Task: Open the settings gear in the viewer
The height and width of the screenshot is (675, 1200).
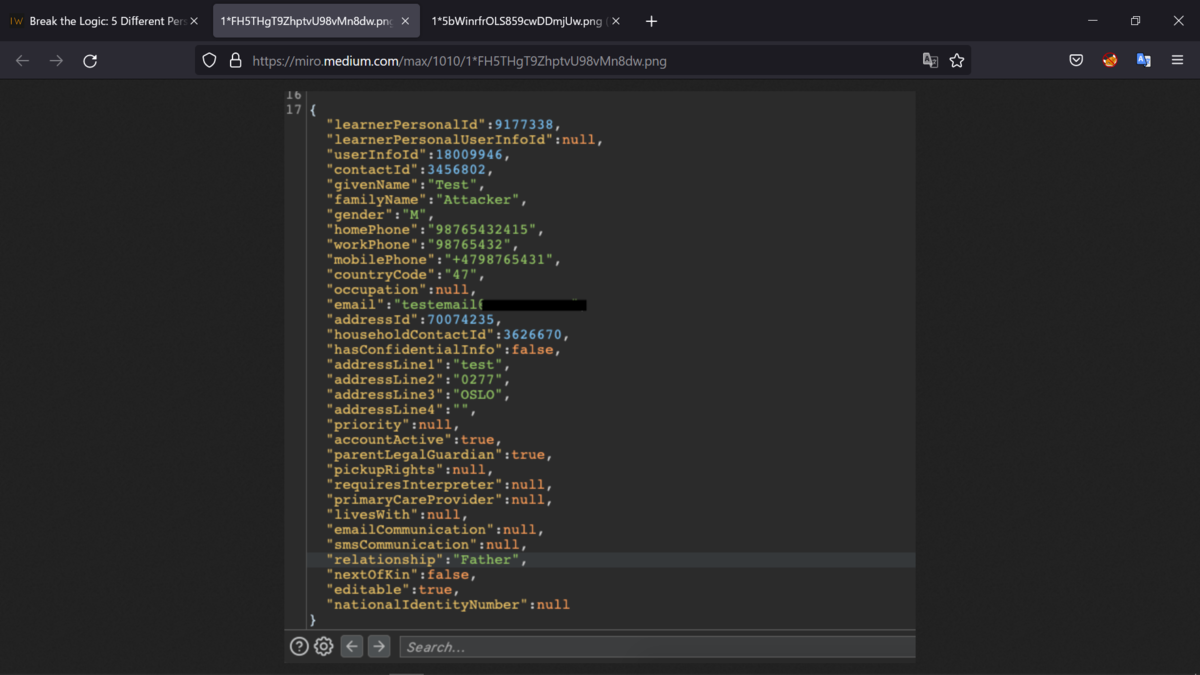Action: pos(323,646)
